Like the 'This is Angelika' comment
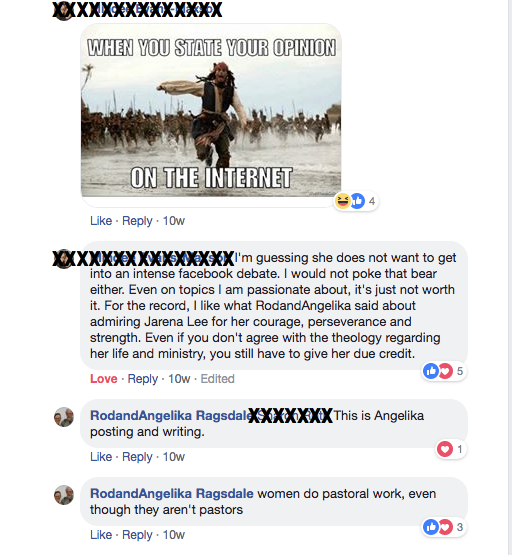Image resolution: width=512 pixels, height=555 pixels. [101, 457]
